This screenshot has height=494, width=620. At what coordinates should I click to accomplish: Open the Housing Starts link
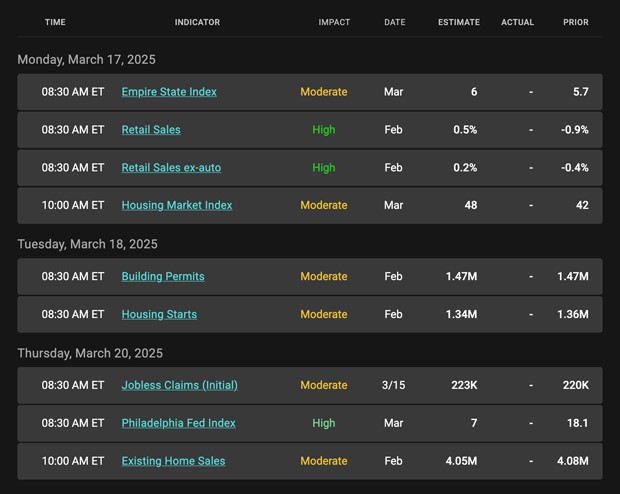coord(159,314)
